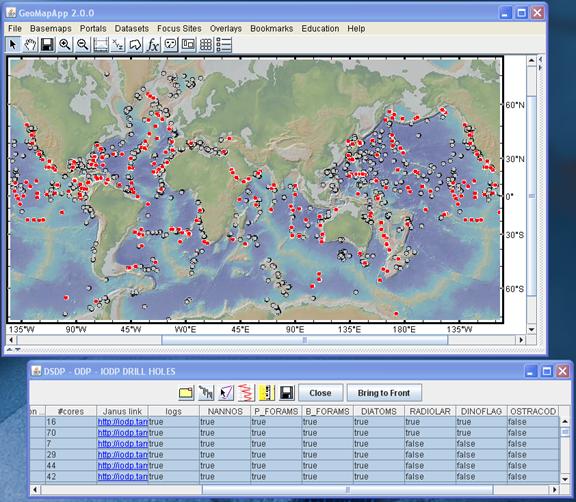Open the Education menu
The height and width of the screenshot is (502, 576).
[x=320, y=29]
